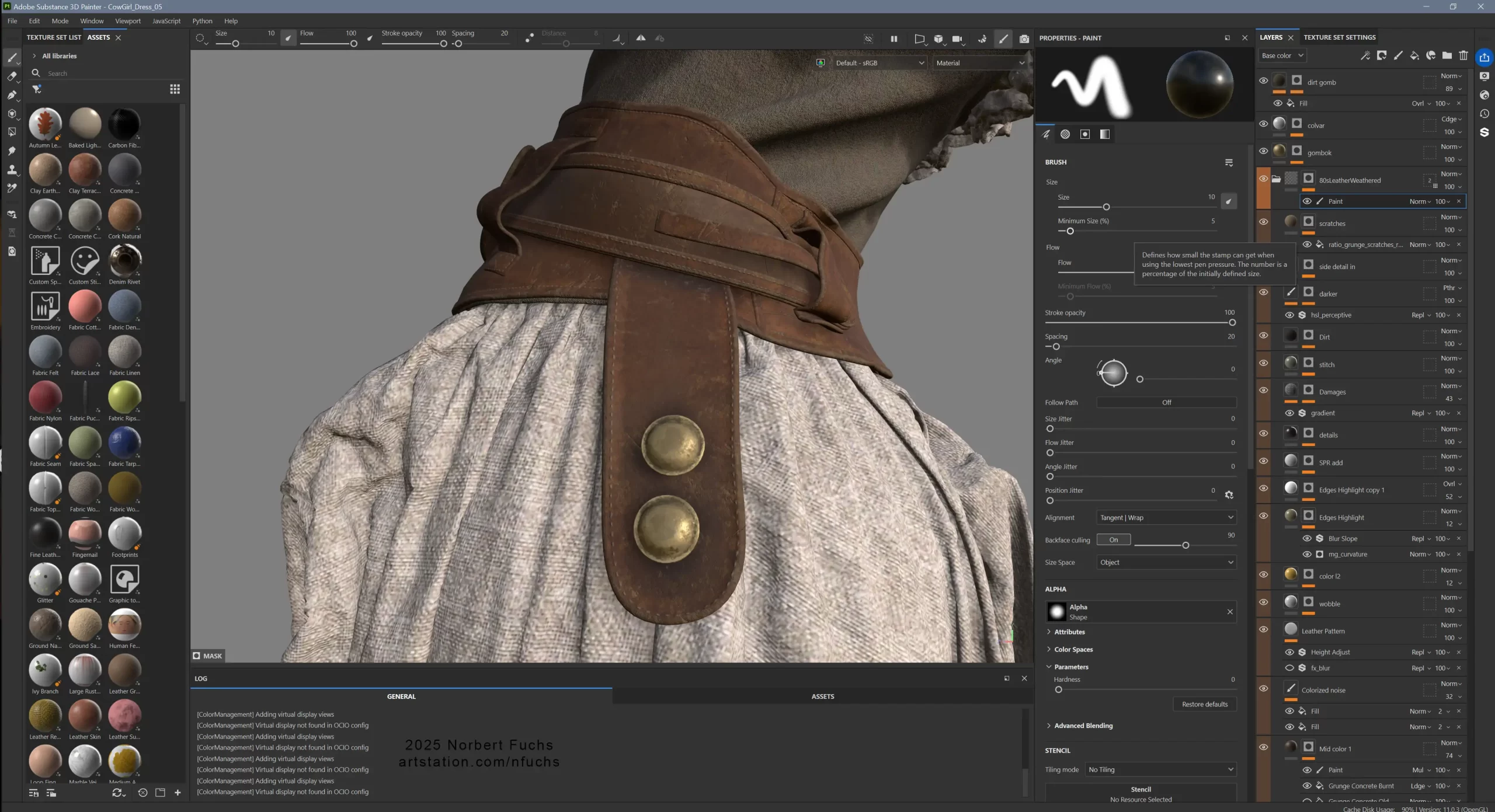Hide the scratches layer
Image resolution: width=1495 pixels, height=812 pixels.
1263,222
